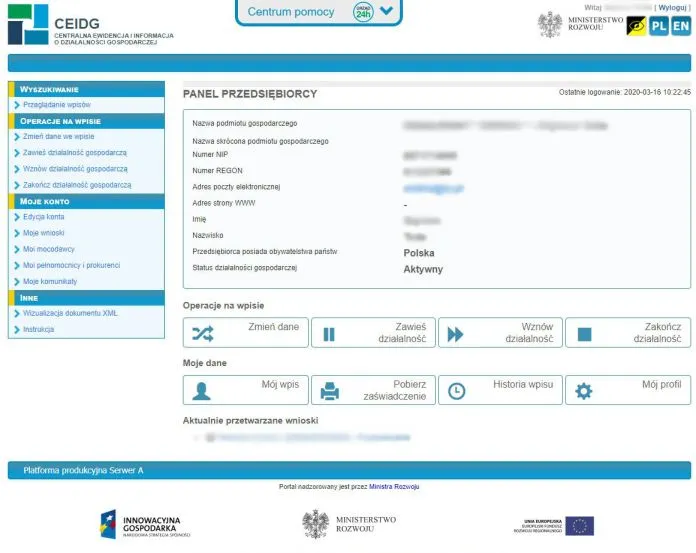Toggle the high-contrast eye icon
The image size is (696, 553).
pos(636,26)
